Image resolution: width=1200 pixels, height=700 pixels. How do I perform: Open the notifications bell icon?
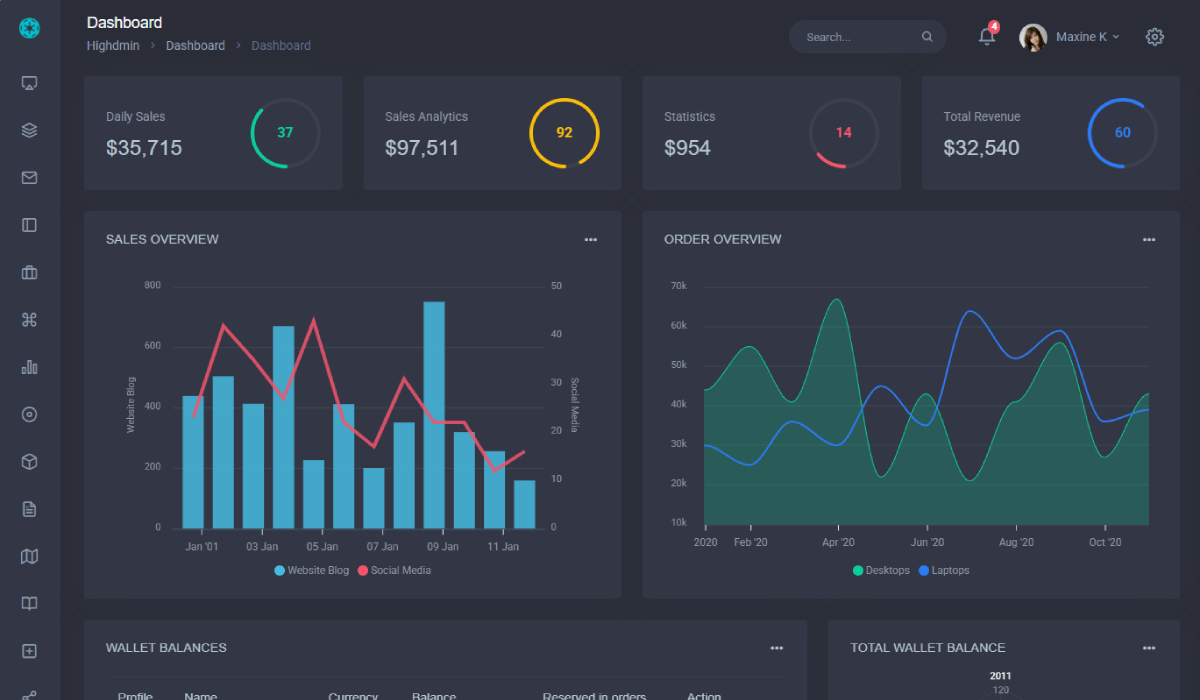[x=987, y=37]
